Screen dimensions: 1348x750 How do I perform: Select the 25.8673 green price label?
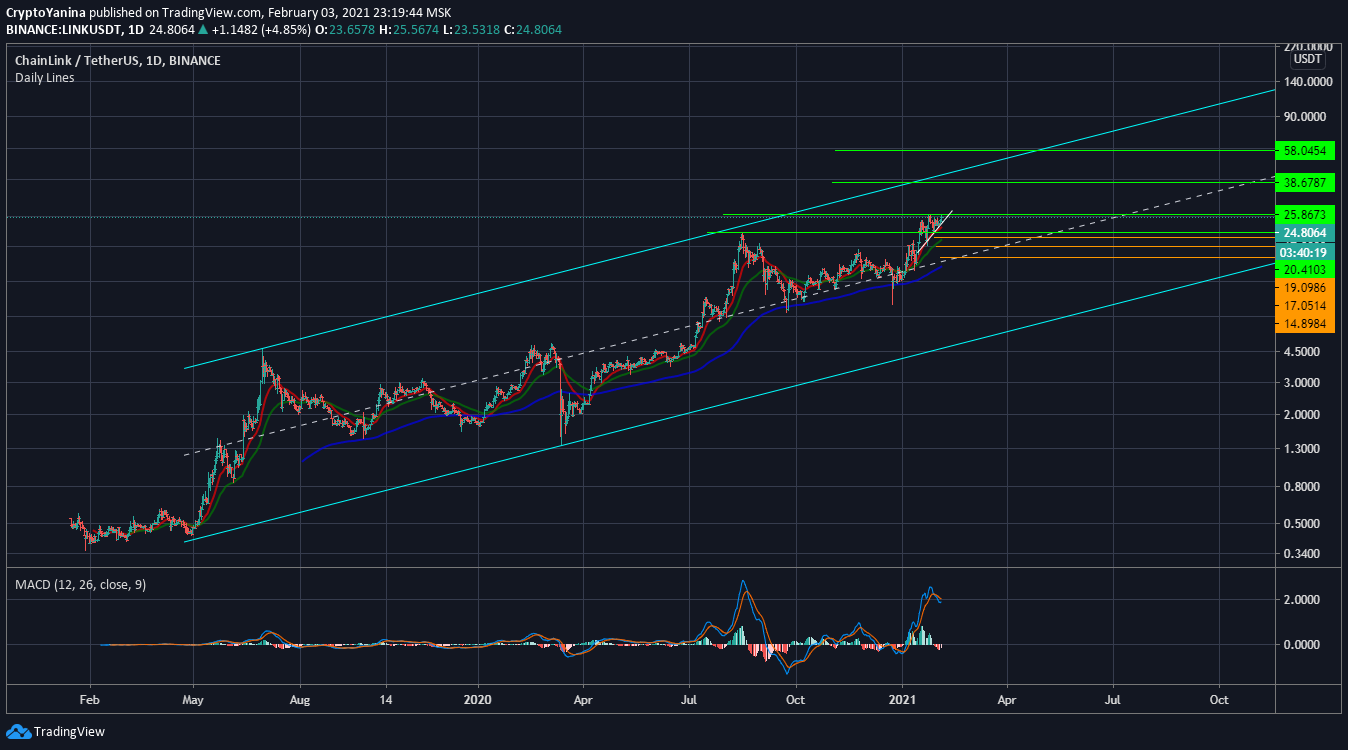pyautogui.click(x=1306, y=215)
